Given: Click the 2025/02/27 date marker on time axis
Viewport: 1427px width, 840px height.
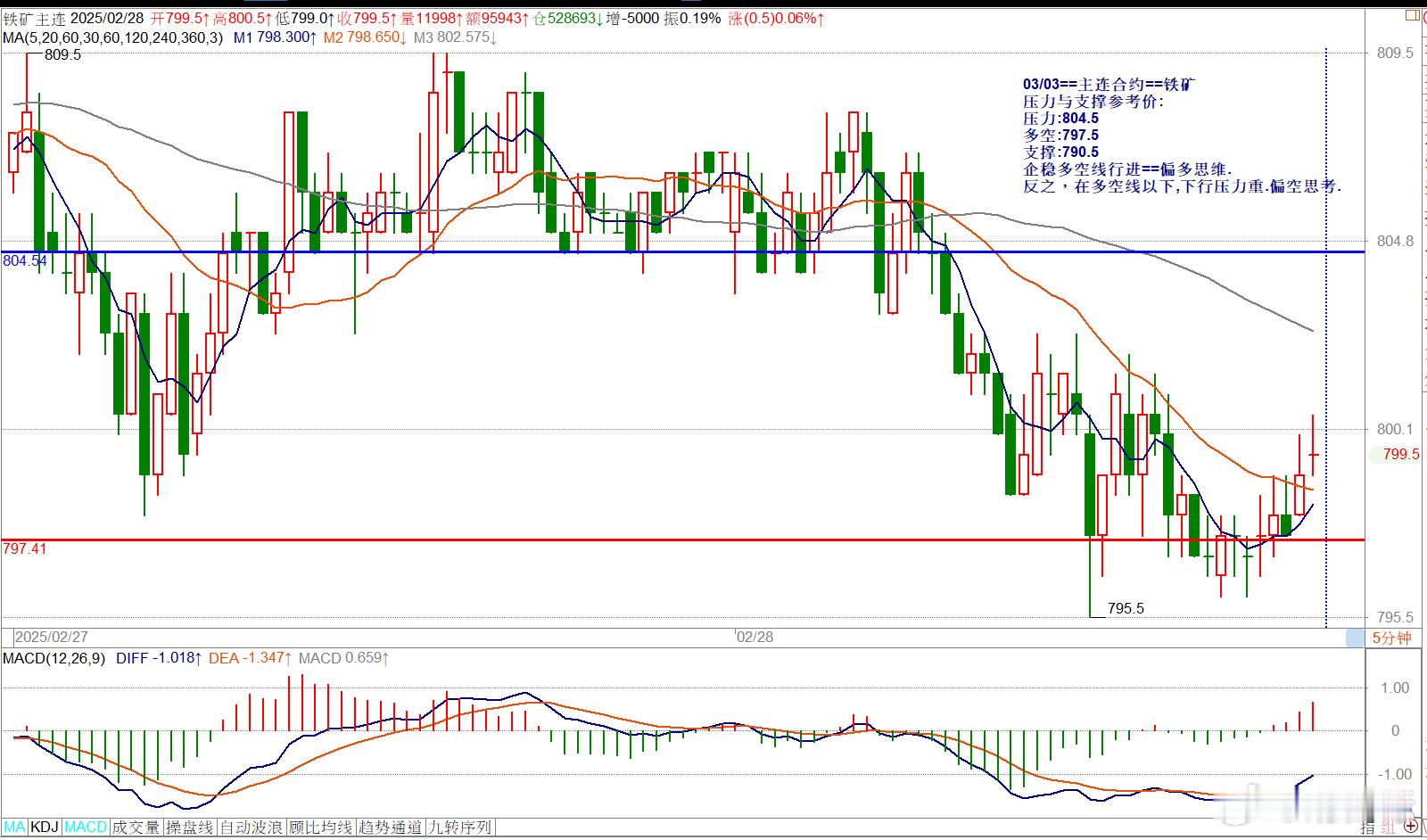Looking at the screenshot, I should point(52,637).
